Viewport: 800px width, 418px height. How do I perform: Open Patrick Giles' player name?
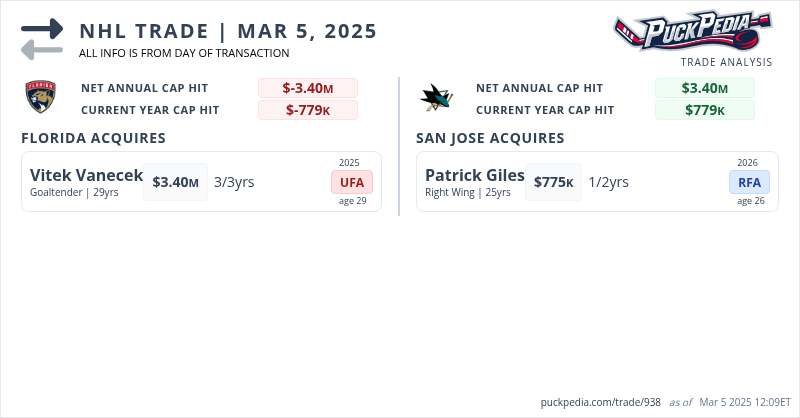(474, 175)
